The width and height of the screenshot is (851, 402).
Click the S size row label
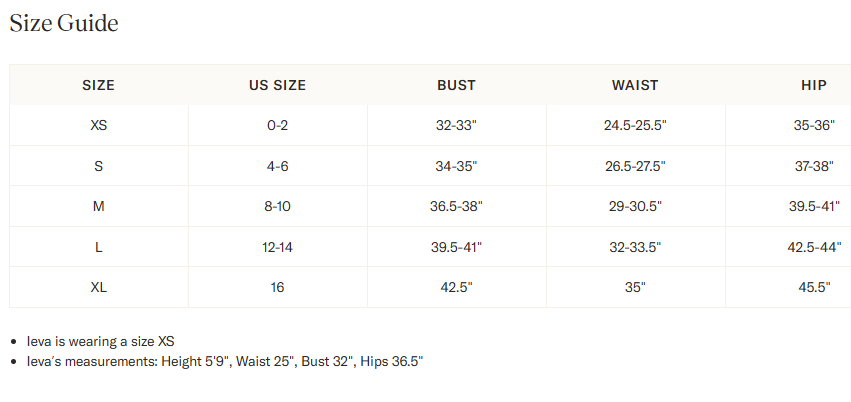(98, 166)
